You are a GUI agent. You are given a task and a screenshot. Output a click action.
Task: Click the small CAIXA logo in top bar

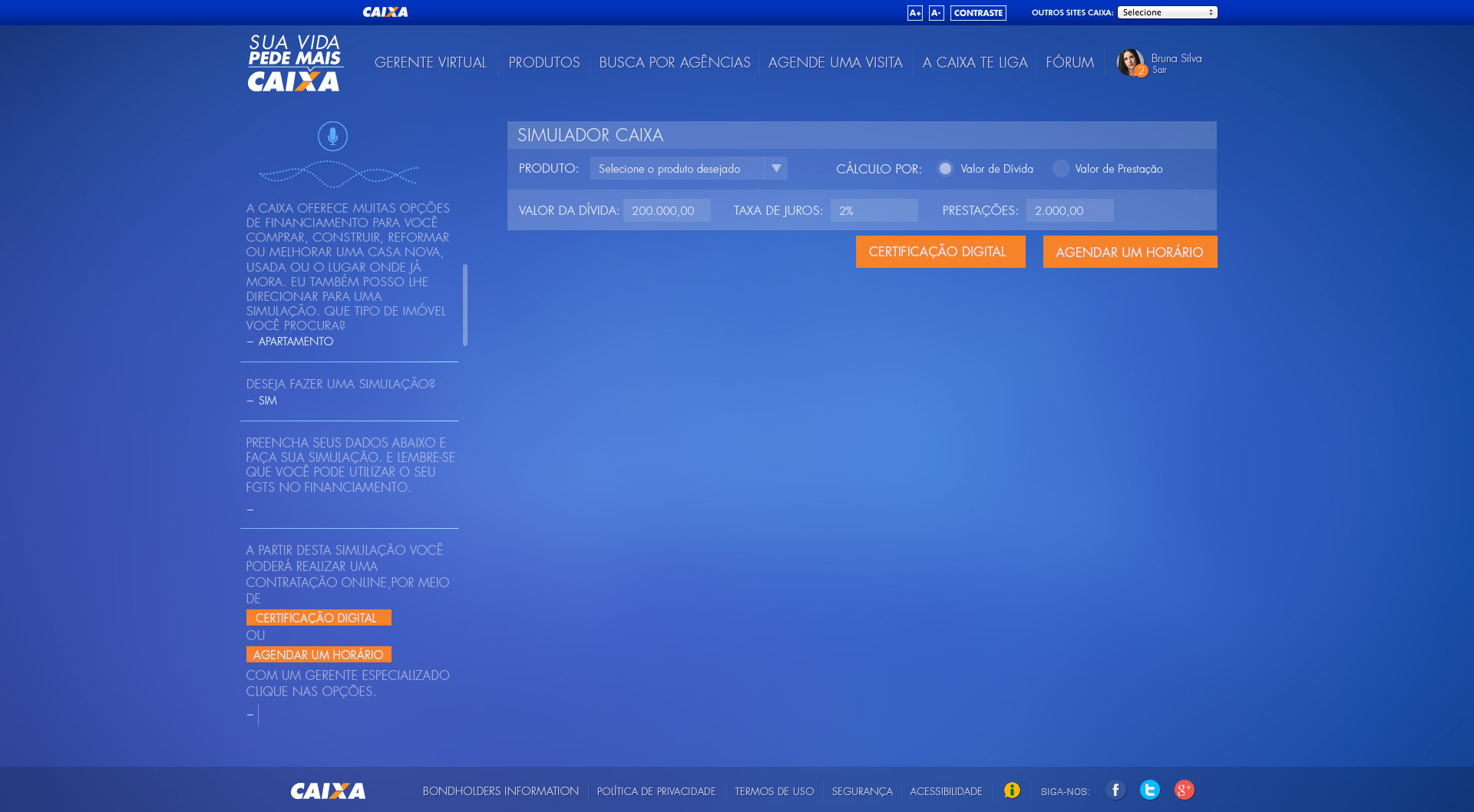coord(385,12)
